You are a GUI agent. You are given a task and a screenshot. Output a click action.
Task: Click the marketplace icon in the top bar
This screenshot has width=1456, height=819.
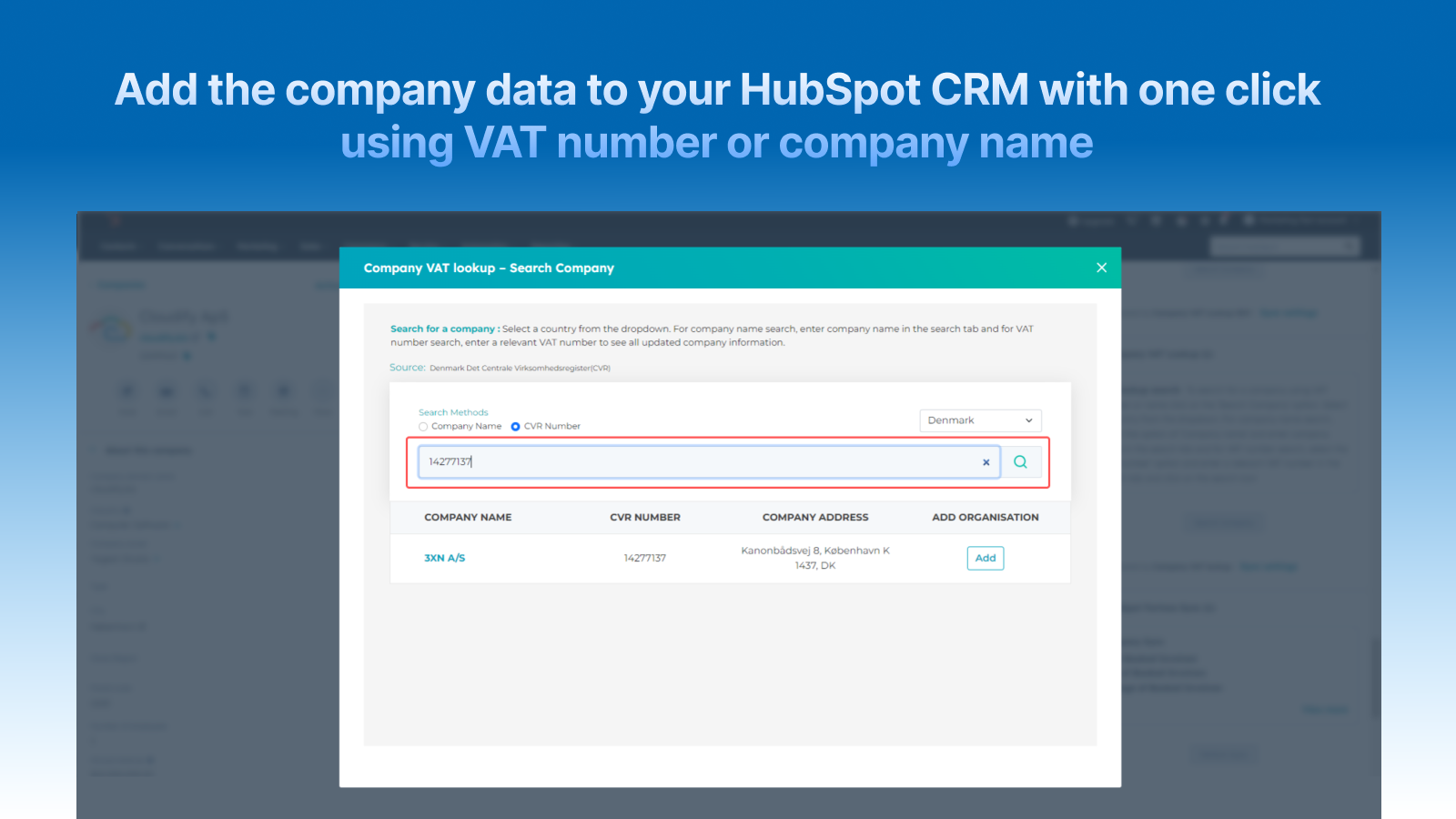1157,220
